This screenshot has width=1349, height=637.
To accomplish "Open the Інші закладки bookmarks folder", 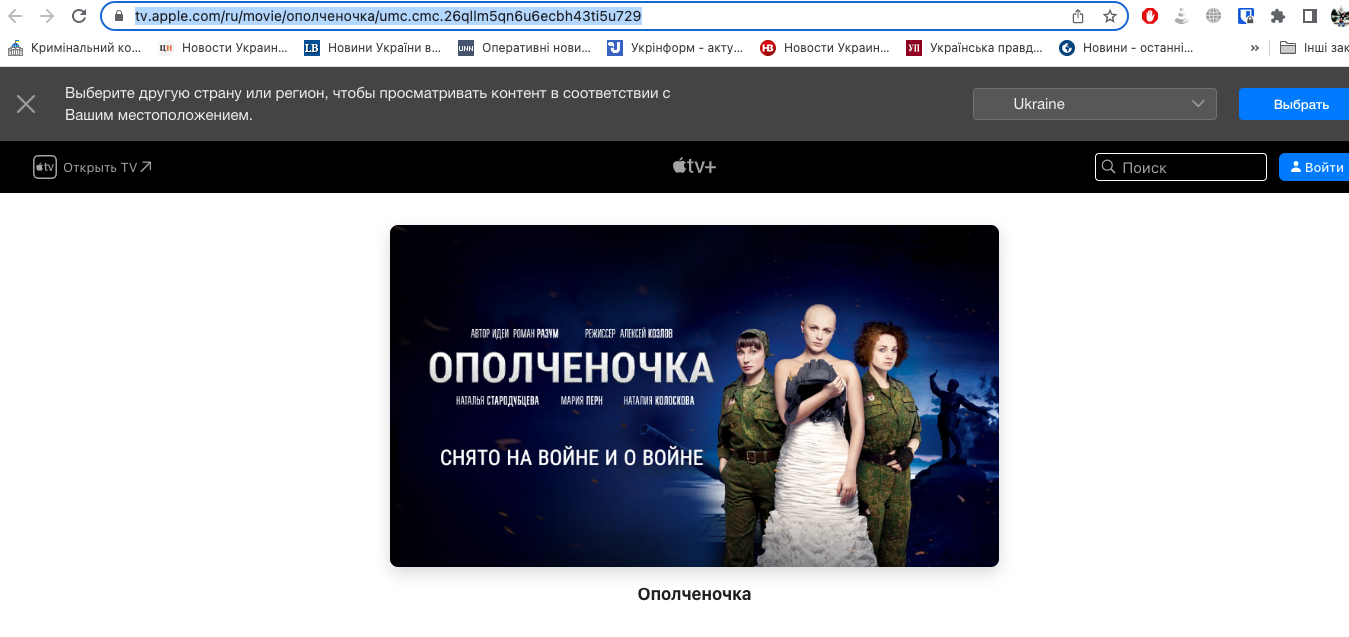I will (x=1314, y=47).
